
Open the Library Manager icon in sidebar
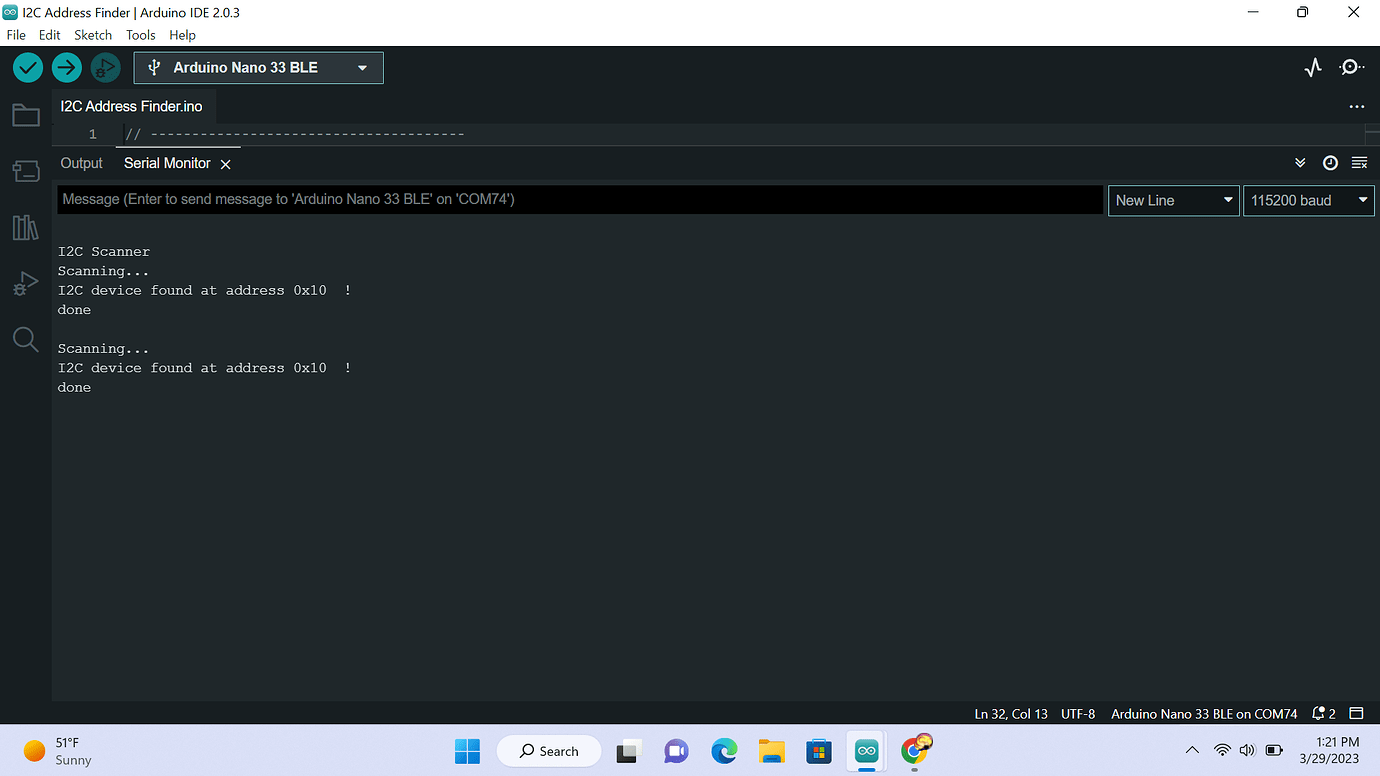click(26, 227)
